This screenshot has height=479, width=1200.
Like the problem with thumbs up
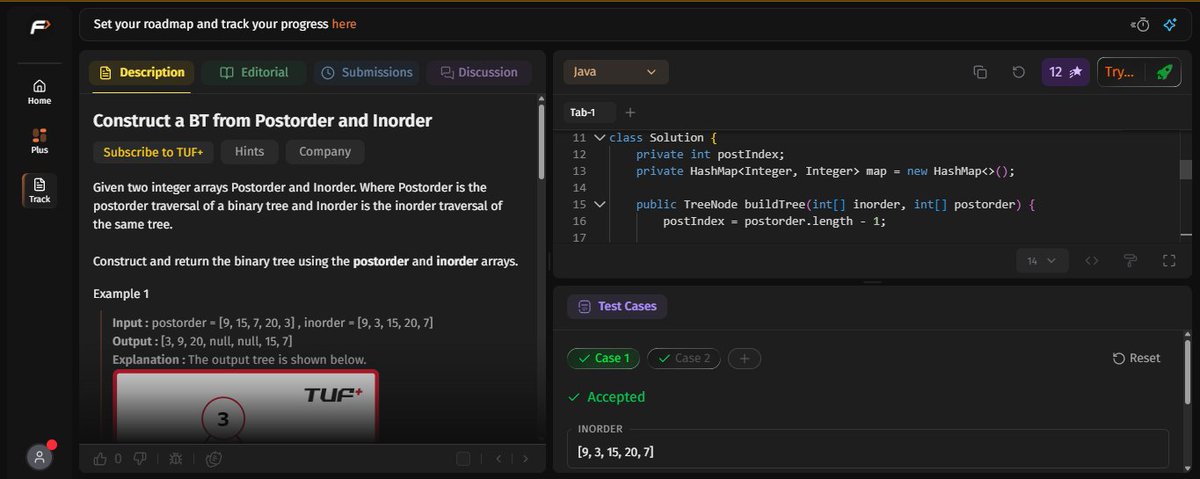pyautogui.click(x=99, y=459)
